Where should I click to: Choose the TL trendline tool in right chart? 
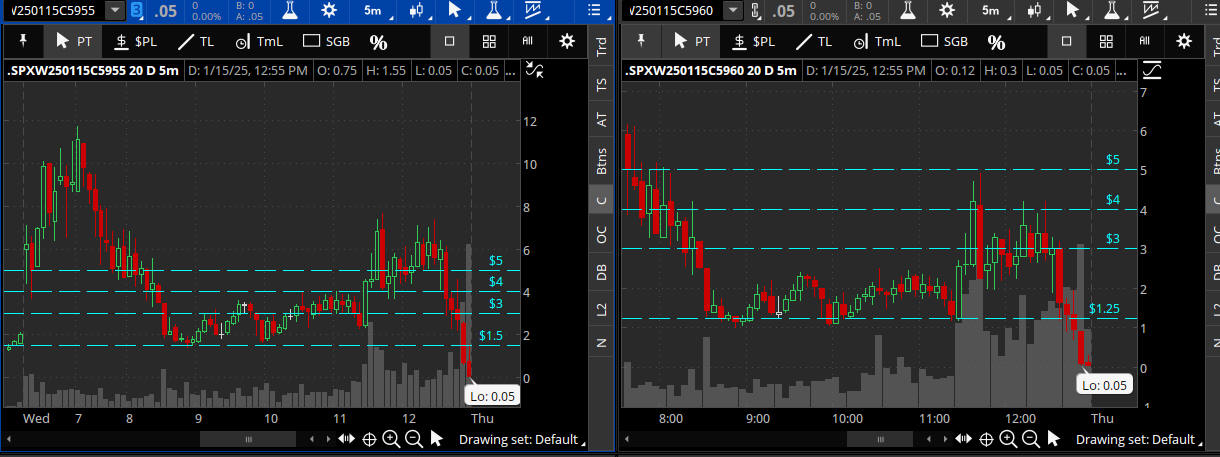811,42
